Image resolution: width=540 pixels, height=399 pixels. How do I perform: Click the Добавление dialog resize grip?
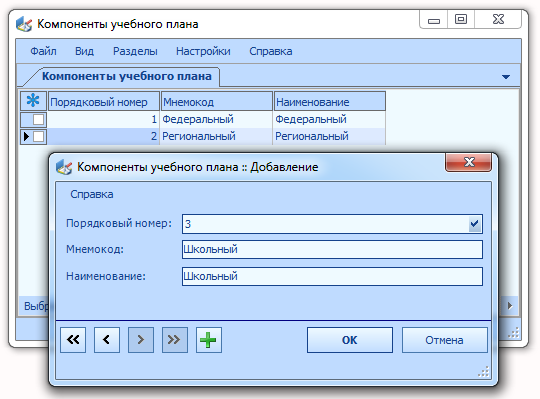coord(484,372)
